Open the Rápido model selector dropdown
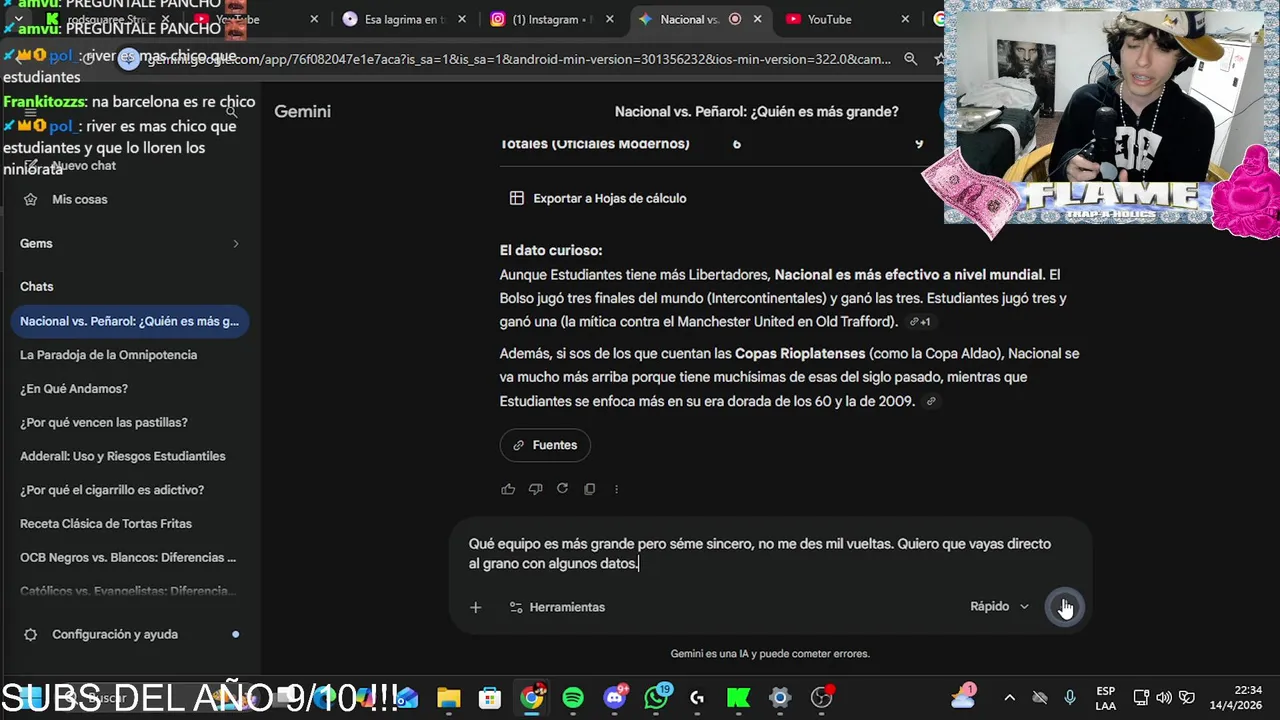The image size is (1280, 720). 999,606
